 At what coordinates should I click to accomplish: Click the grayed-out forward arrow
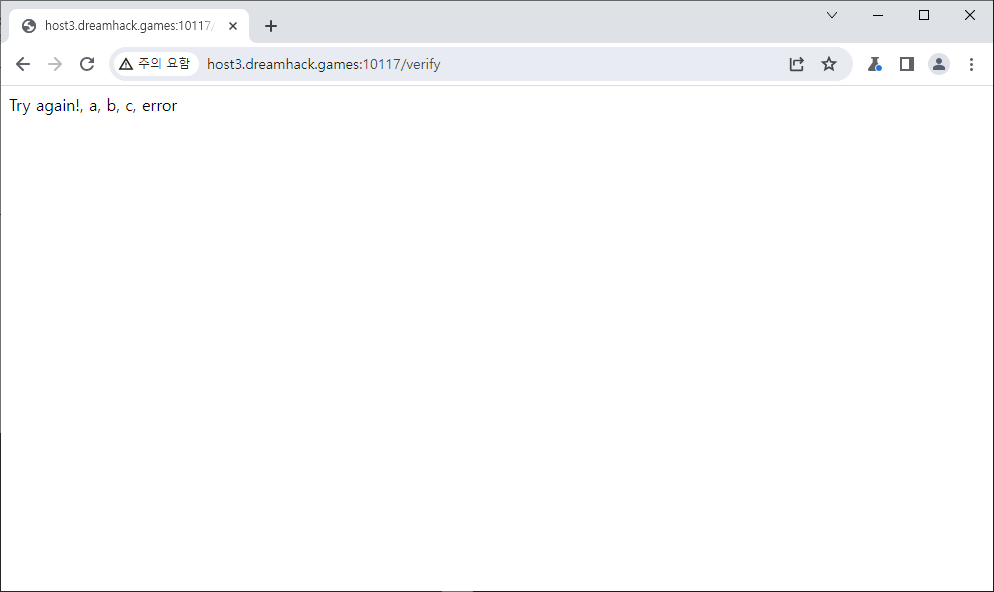coord(55,64)
